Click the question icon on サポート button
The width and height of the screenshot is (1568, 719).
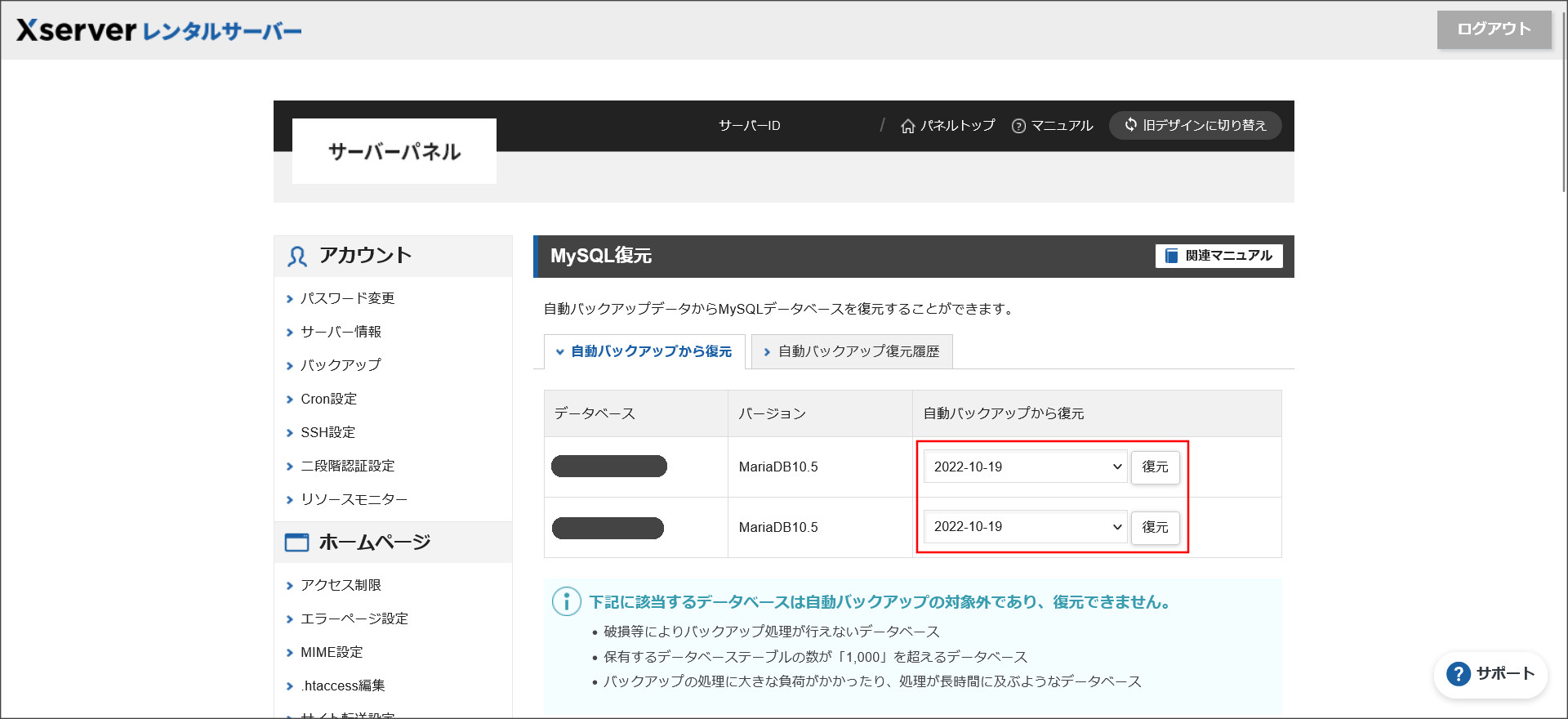[x=1458, y=674]
